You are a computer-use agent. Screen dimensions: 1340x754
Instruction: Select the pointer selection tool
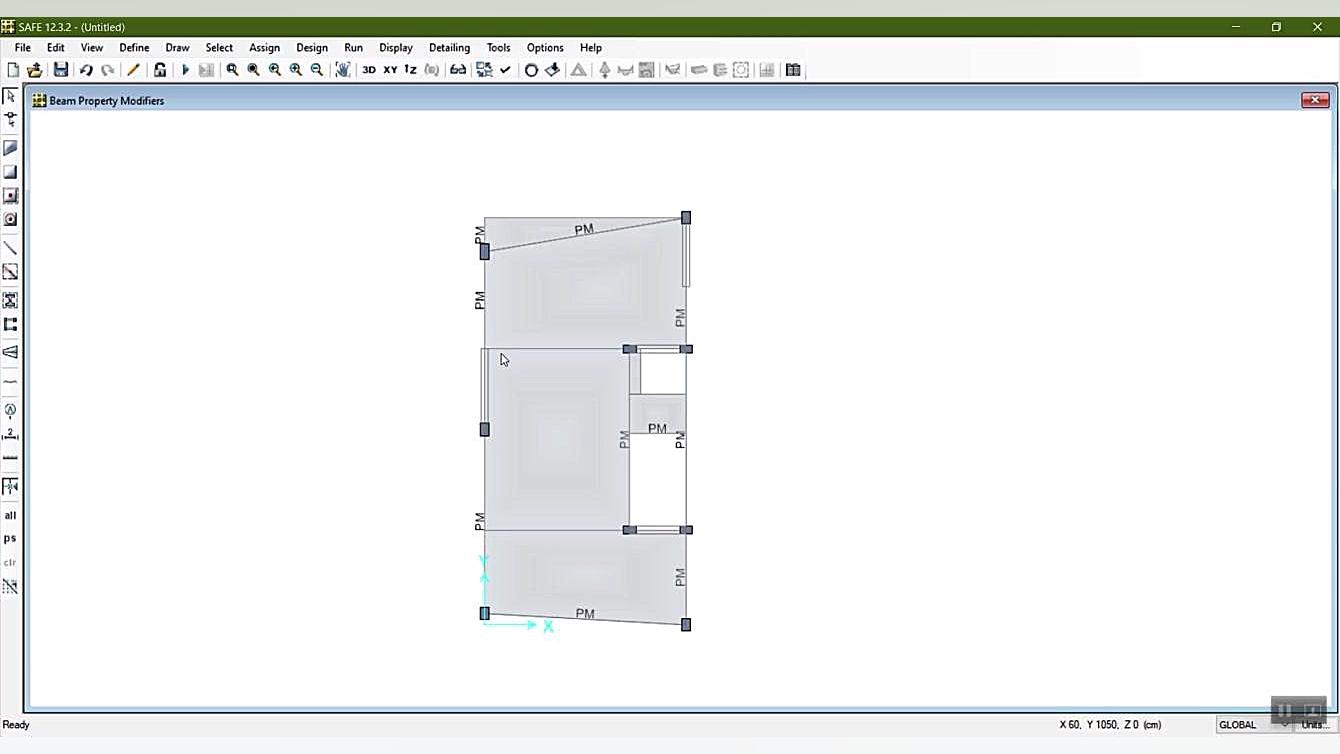click(10, 96)
